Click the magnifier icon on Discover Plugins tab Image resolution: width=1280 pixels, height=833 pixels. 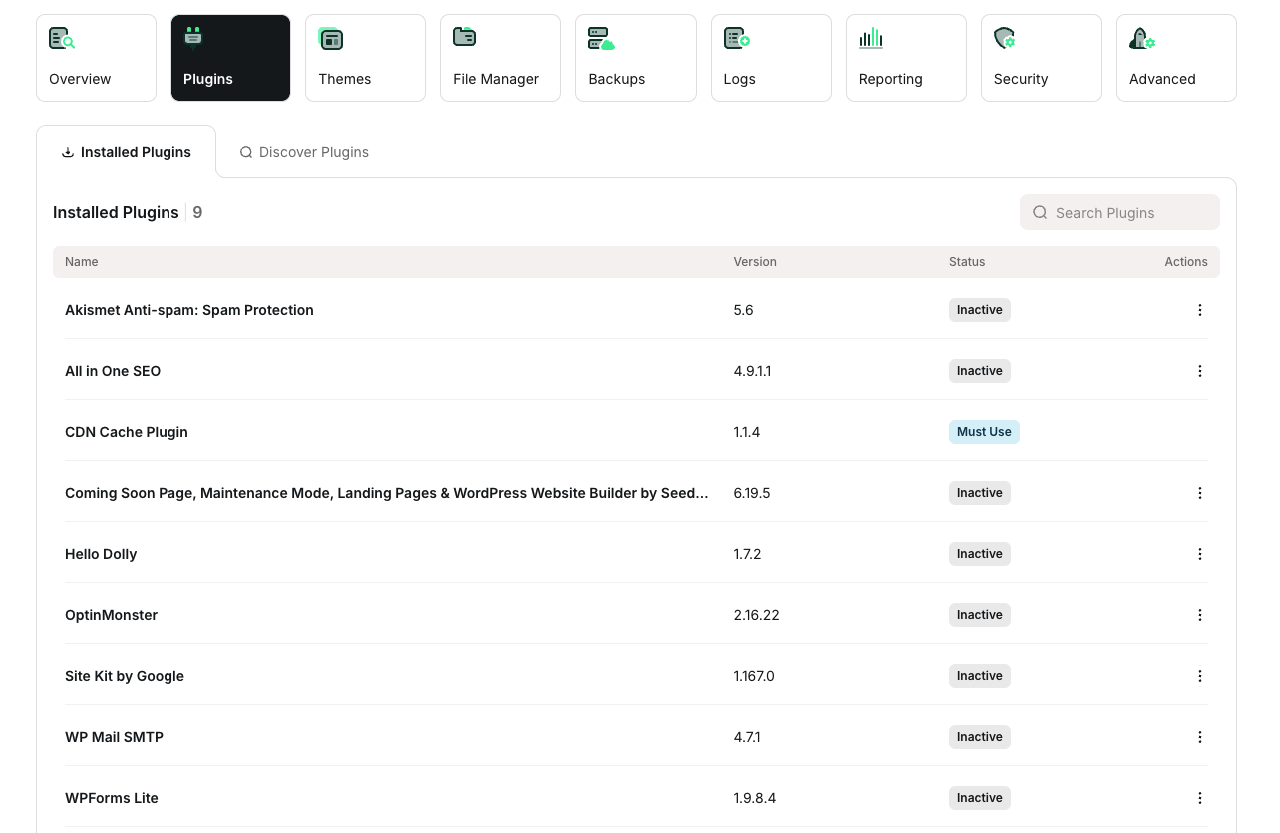click(246, 152)
